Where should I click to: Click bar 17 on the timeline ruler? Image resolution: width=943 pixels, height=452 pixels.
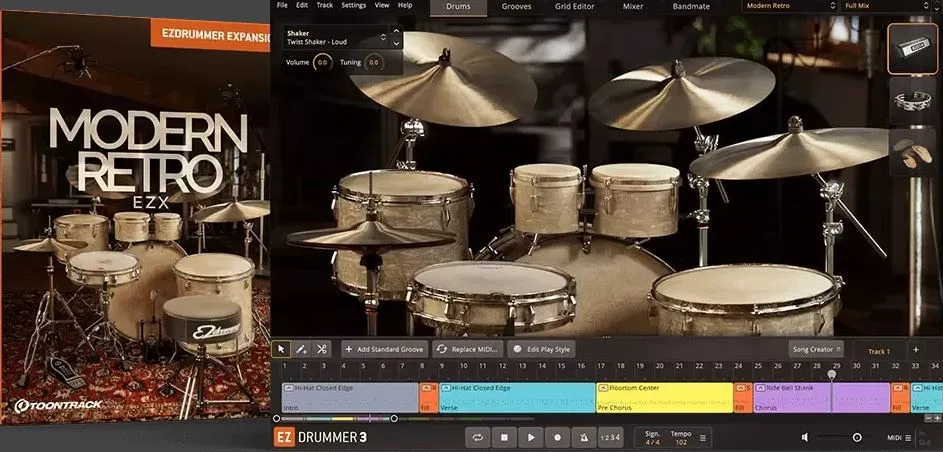coord(601,365)
